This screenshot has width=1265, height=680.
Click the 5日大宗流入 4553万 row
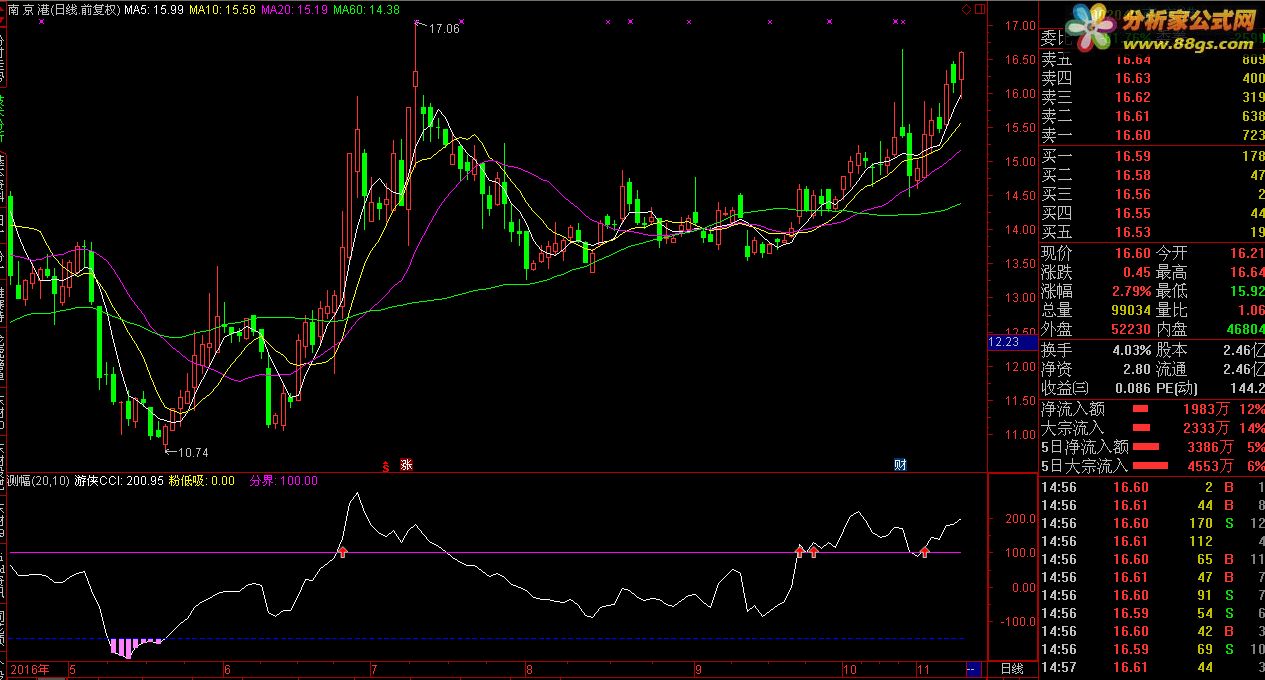pos(1152,465)
